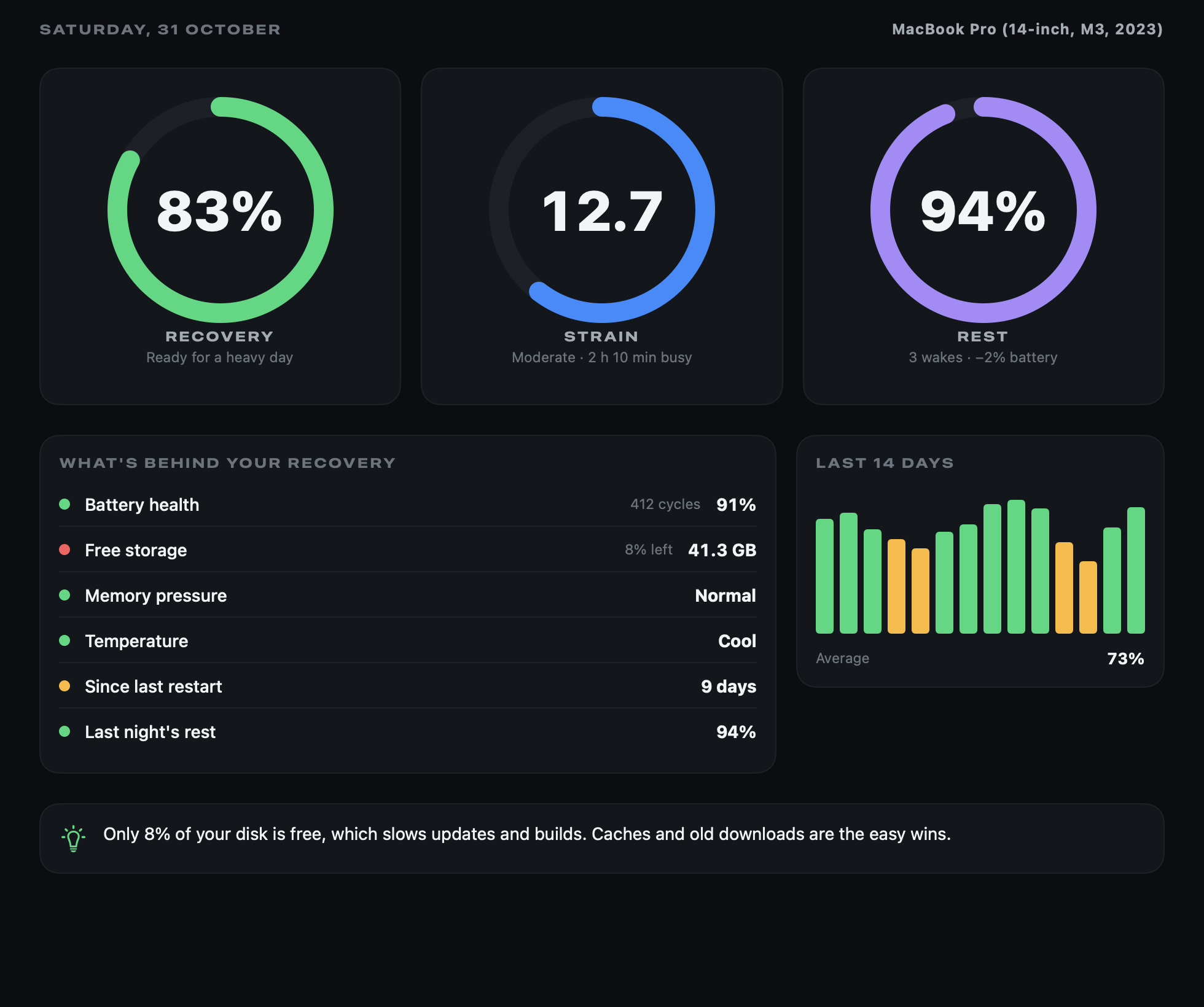Click the yellow Since last restart dot

tap(64, 686)
